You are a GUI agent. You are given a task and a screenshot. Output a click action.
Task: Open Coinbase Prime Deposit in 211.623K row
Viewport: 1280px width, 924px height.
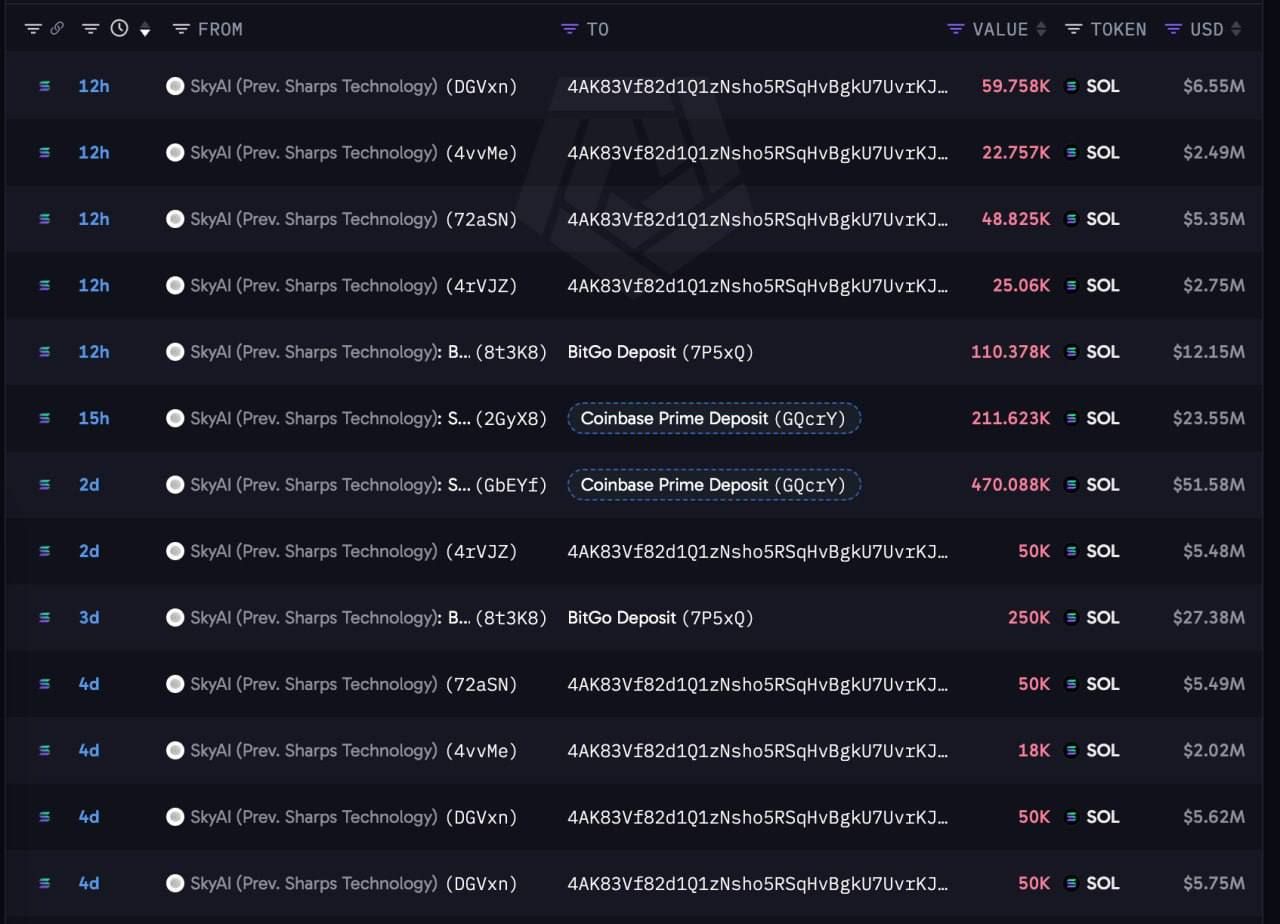point(714,418)
